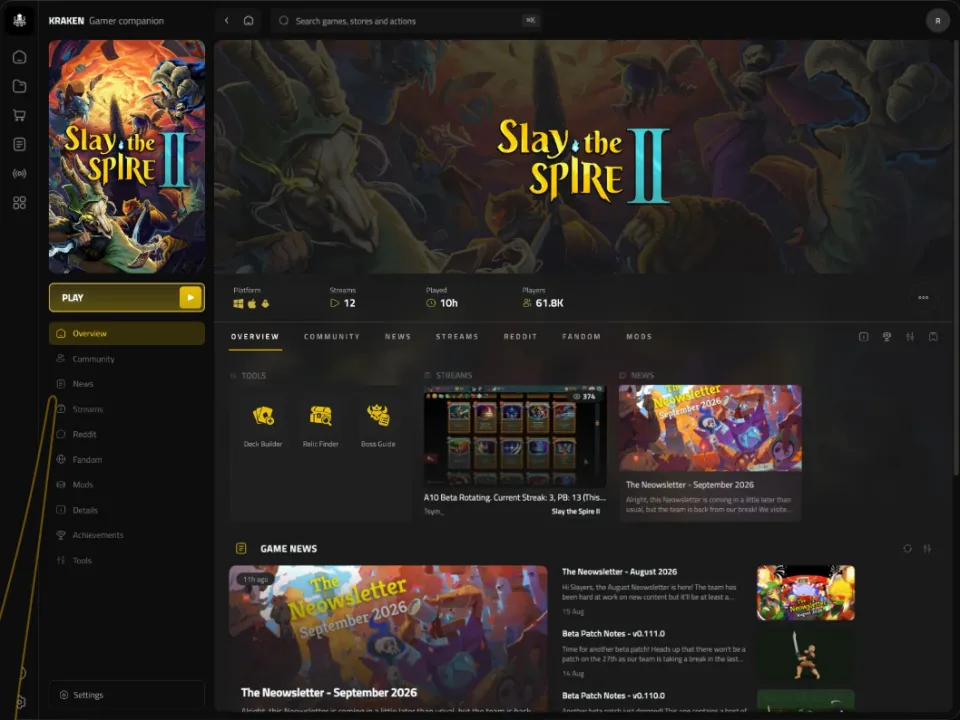Click the Streams count stat
Image resolution: width=960 pixels, height=720 pixels.
click(343, 298)
